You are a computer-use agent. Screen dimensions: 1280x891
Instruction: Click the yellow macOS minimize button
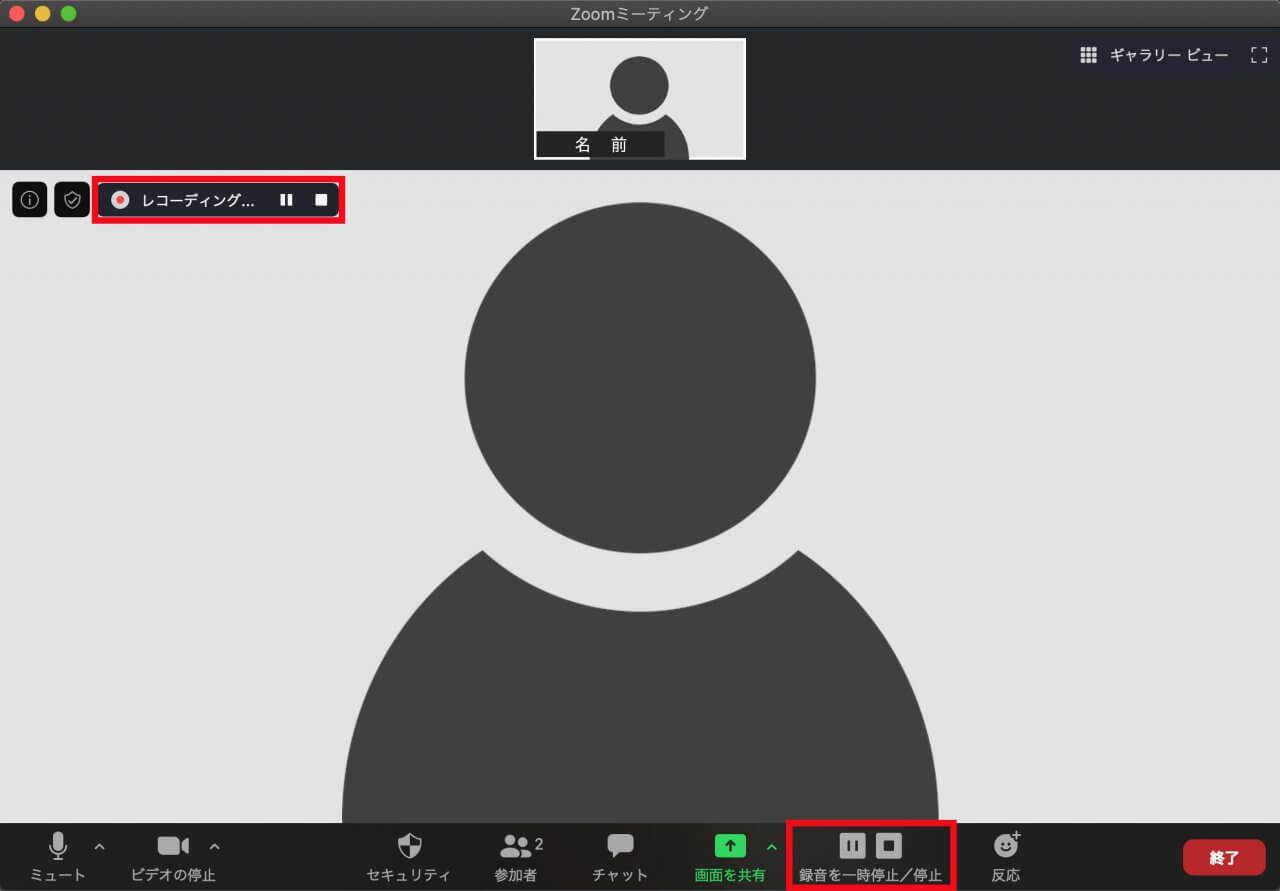tap(42, 14)
